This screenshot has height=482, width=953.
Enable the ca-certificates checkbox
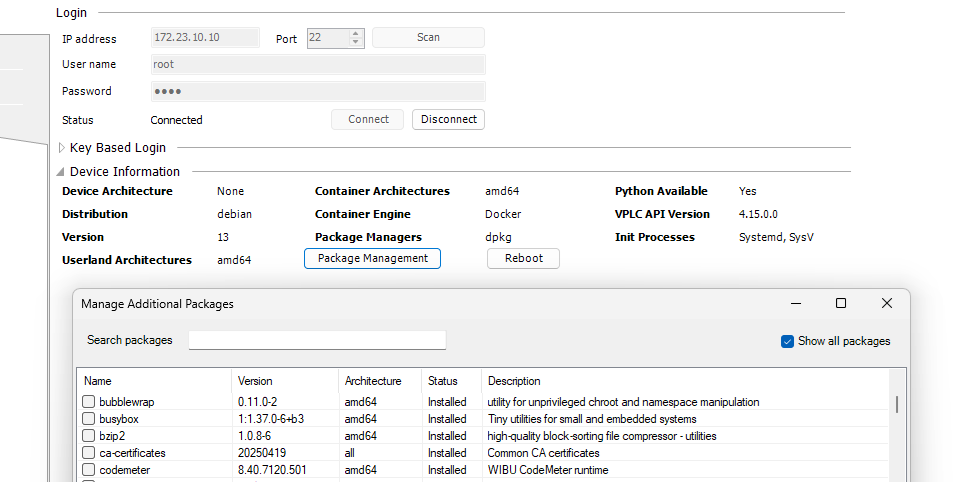point(89,453)
